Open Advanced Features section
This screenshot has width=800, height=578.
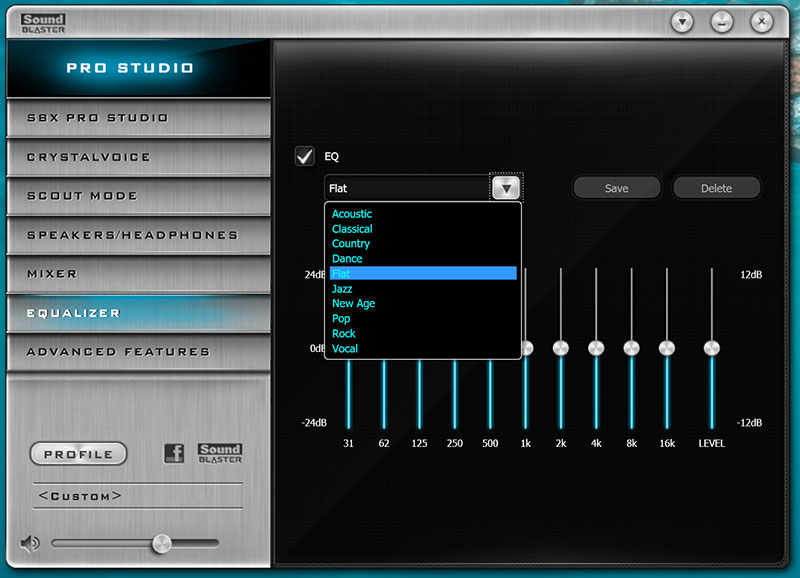pyautogui.click(x=138, y=352)
